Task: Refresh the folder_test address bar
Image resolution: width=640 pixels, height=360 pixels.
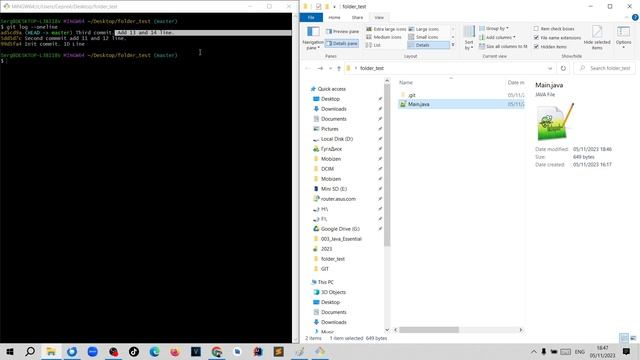Action: tap(563, 68)
